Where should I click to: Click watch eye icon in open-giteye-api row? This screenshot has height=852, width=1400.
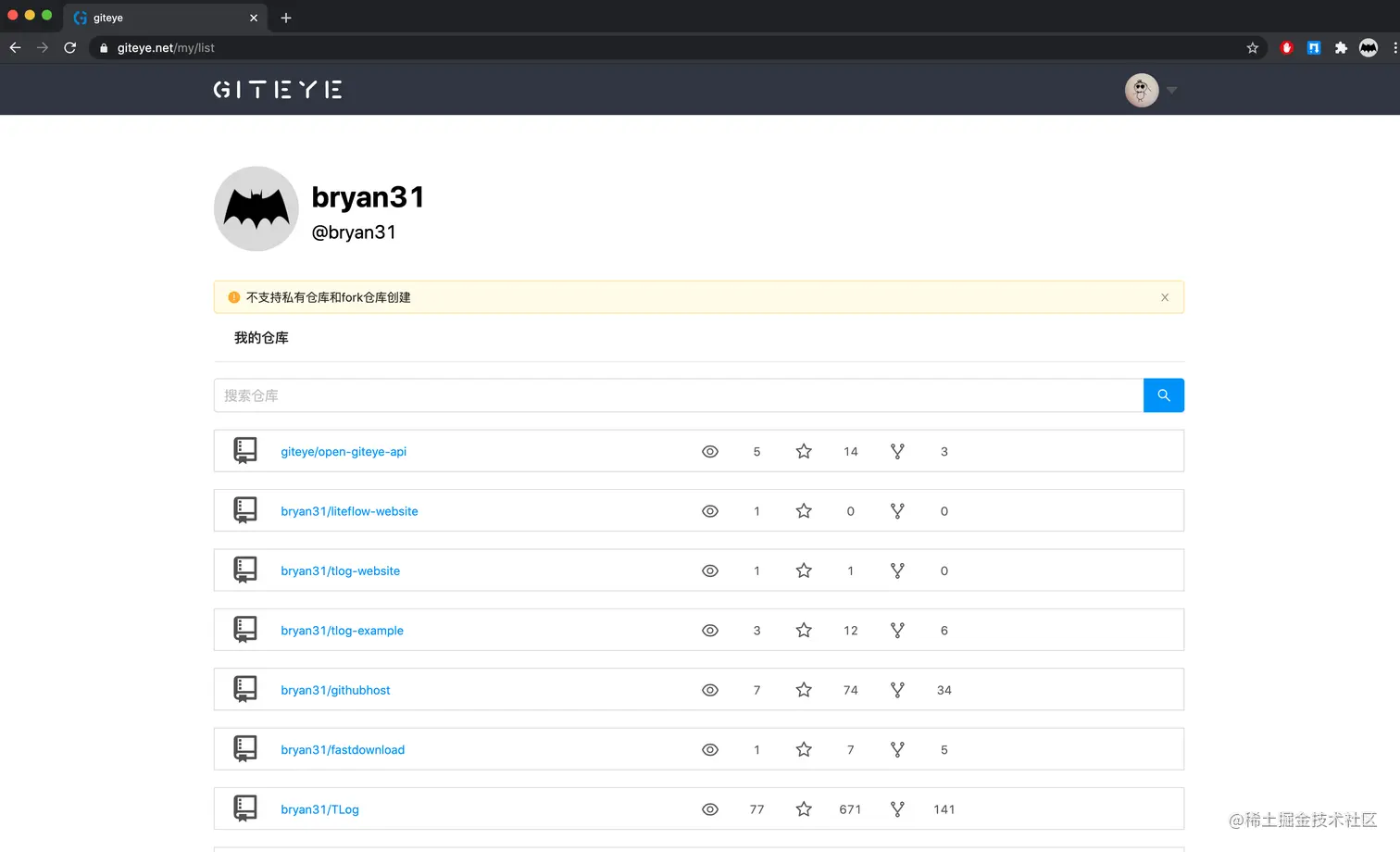710,452
